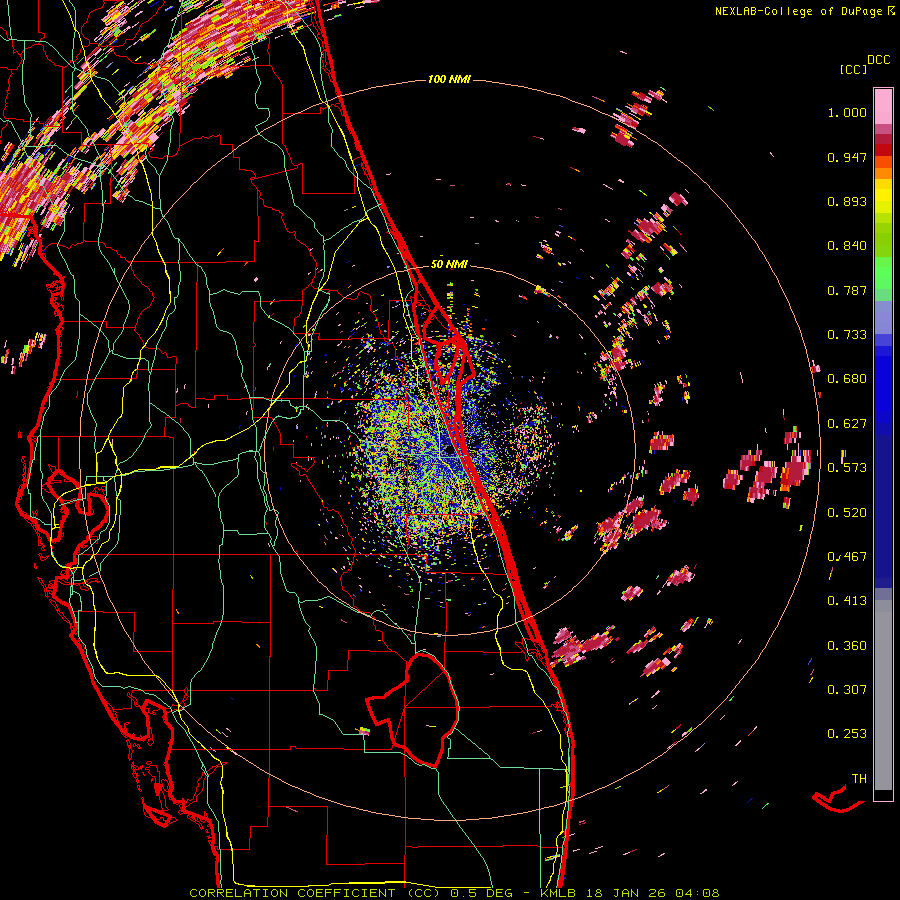Image resolution: width=900 pixels, height=900 pixels.
Task: Click the 0.520 color scale value
Action: (847, 512)
